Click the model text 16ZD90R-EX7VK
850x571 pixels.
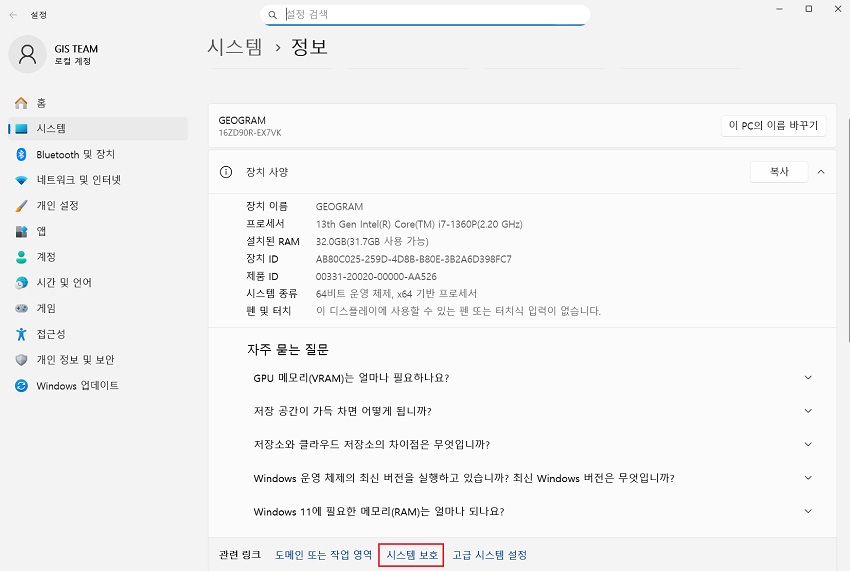pyautogui.click(x=250, y=133)
